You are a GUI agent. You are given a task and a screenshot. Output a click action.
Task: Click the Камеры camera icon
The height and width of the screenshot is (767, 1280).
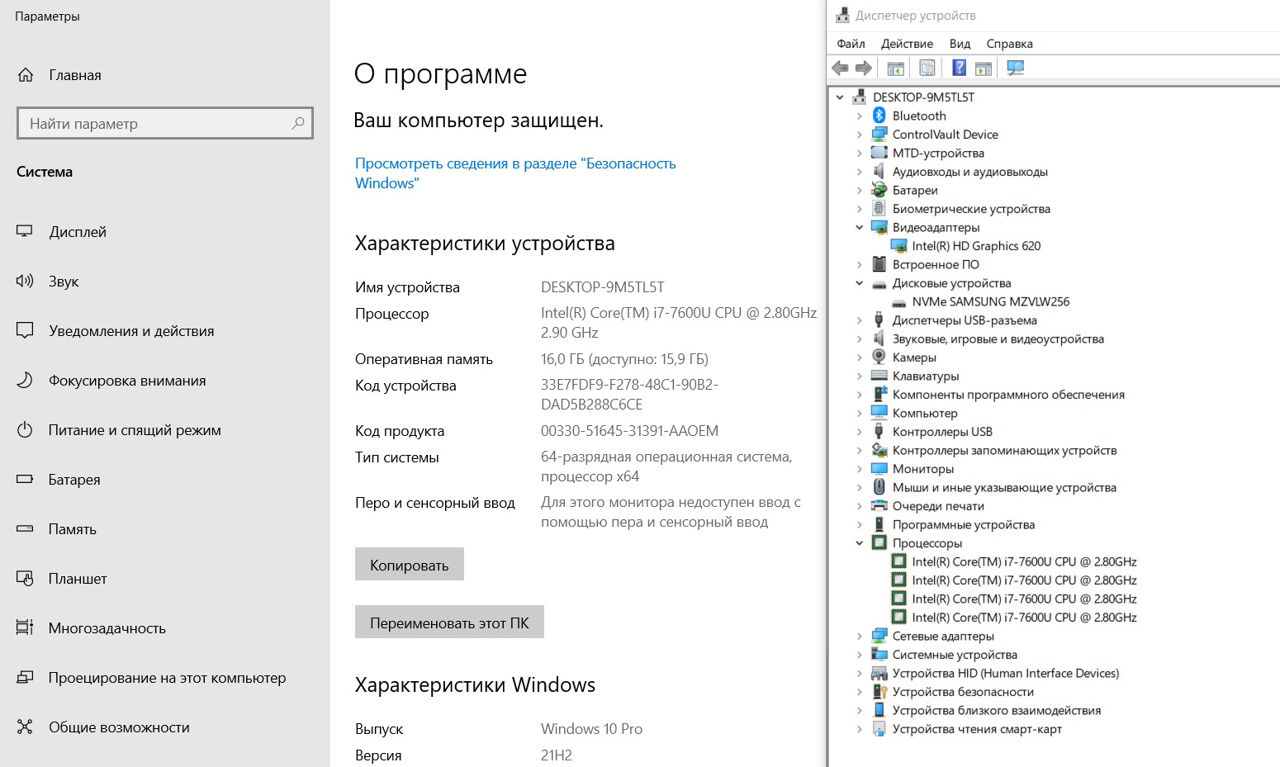879,357
